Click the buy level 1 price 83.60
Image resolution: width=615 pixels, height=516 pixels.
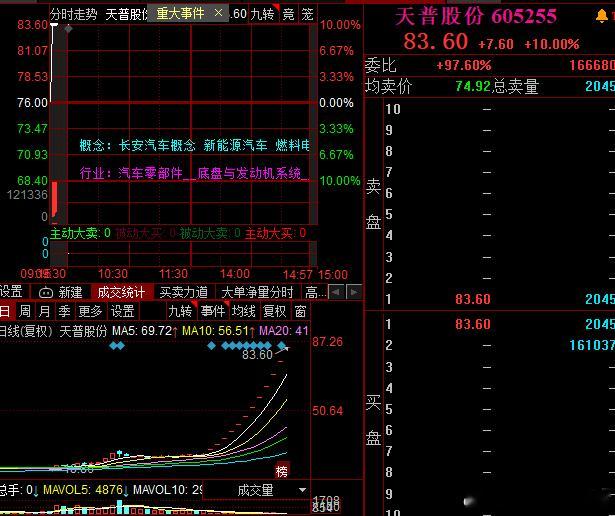(x=473, y=324)
